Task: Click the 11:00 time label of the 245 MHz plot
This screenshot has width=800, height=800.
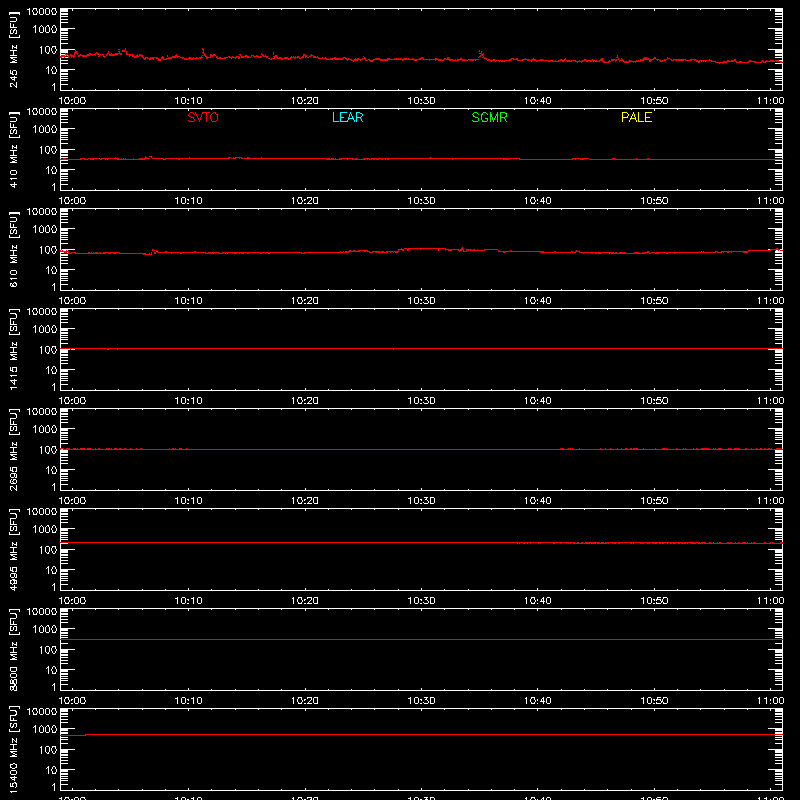Action: tap(770, 101)
